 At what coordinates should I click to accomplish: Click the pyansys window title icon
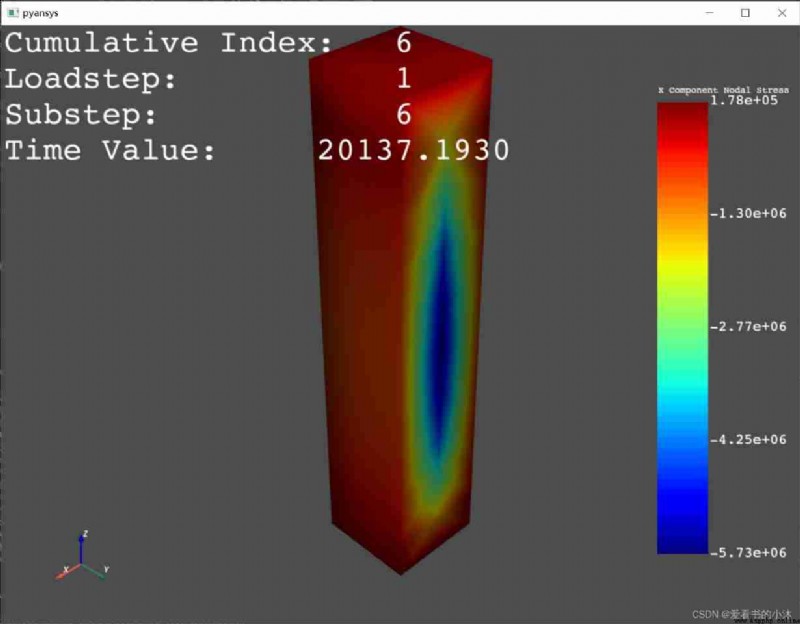(x=13, y=13)
